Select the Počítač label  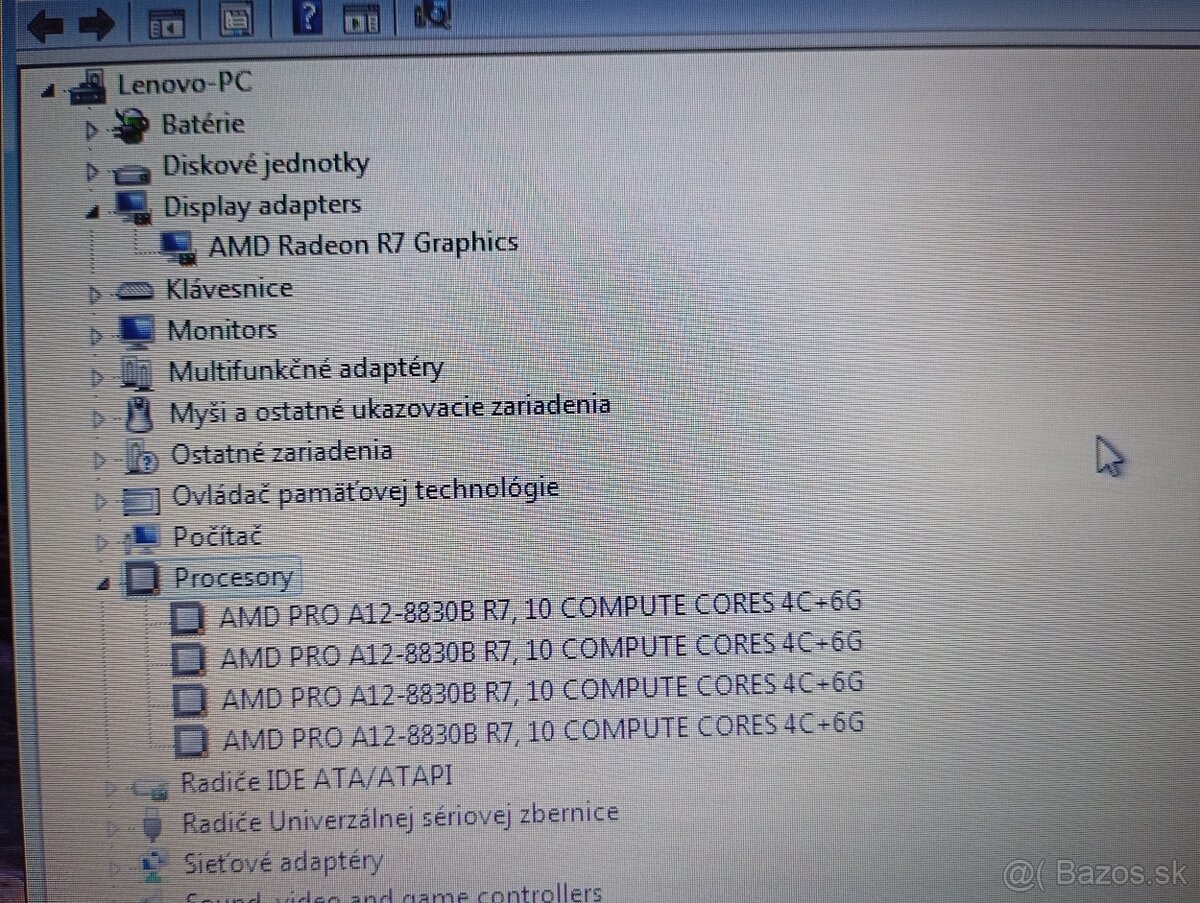(218, 535)
